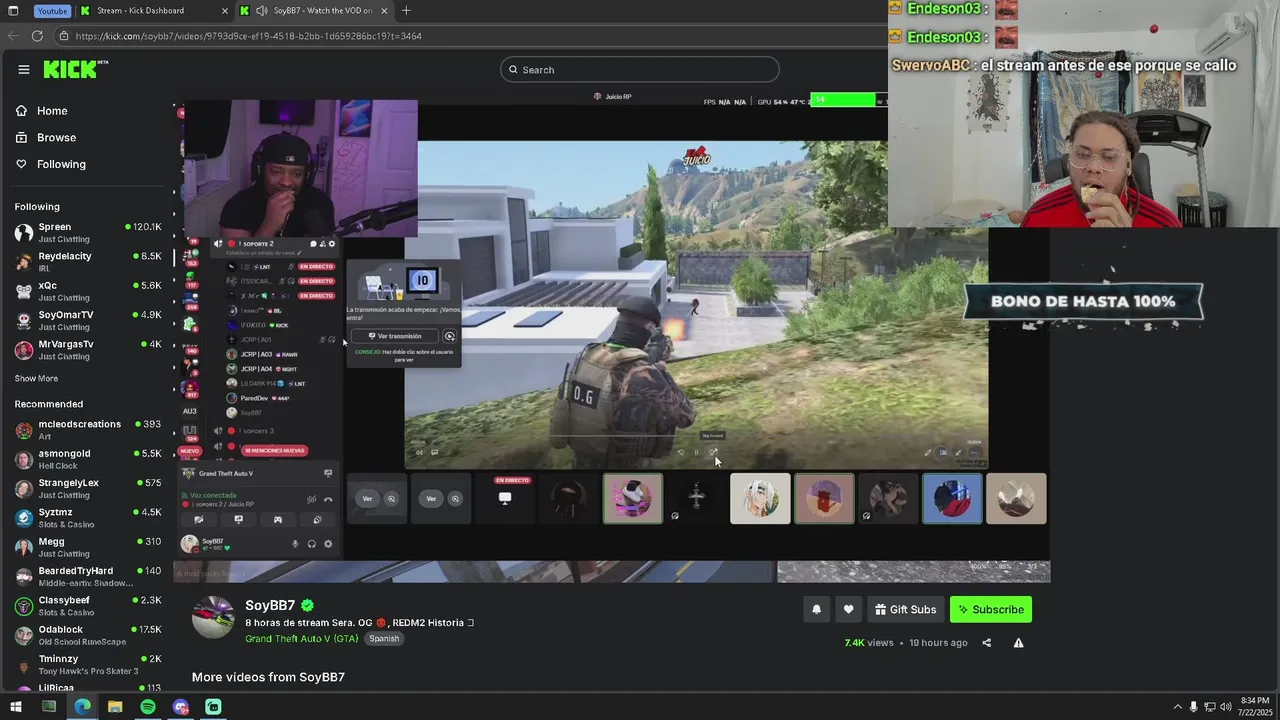The width and height of the screenshot is (1280, 720).
Task: Click the volume tray icon
Action: point(1225,707)
